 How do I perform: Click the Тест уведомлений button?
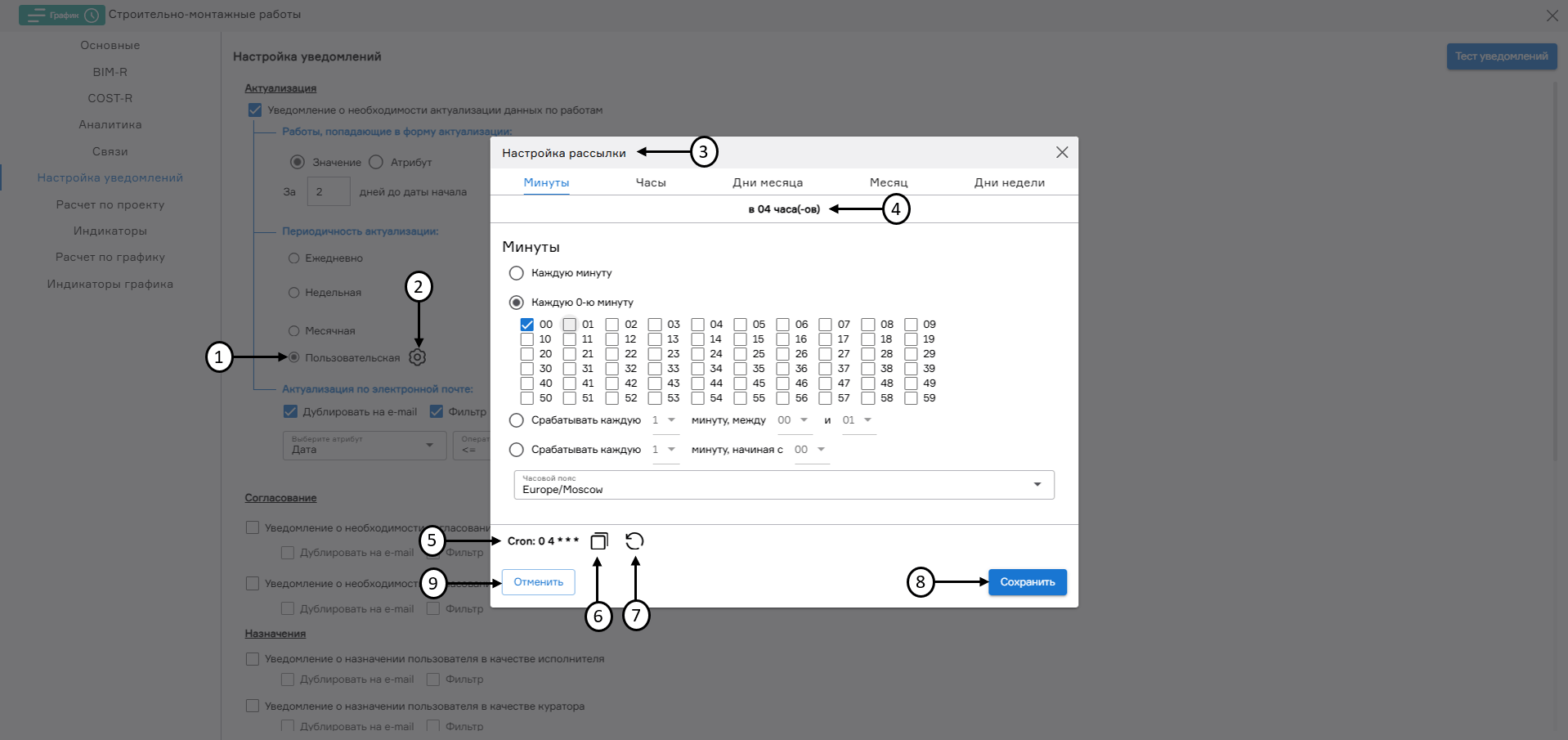pos(1502,56)
